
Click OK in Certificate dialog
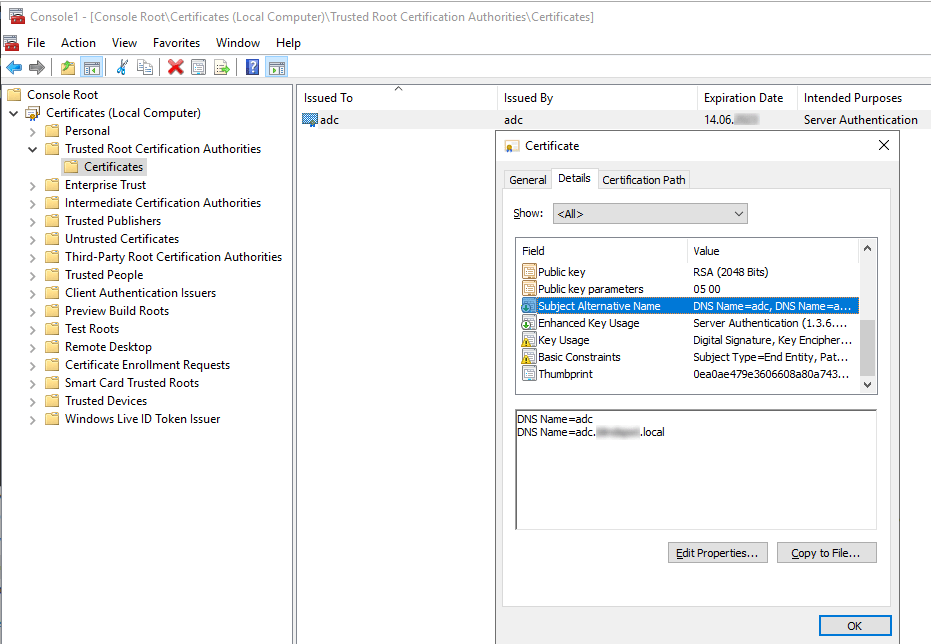(x=855, y=626)
